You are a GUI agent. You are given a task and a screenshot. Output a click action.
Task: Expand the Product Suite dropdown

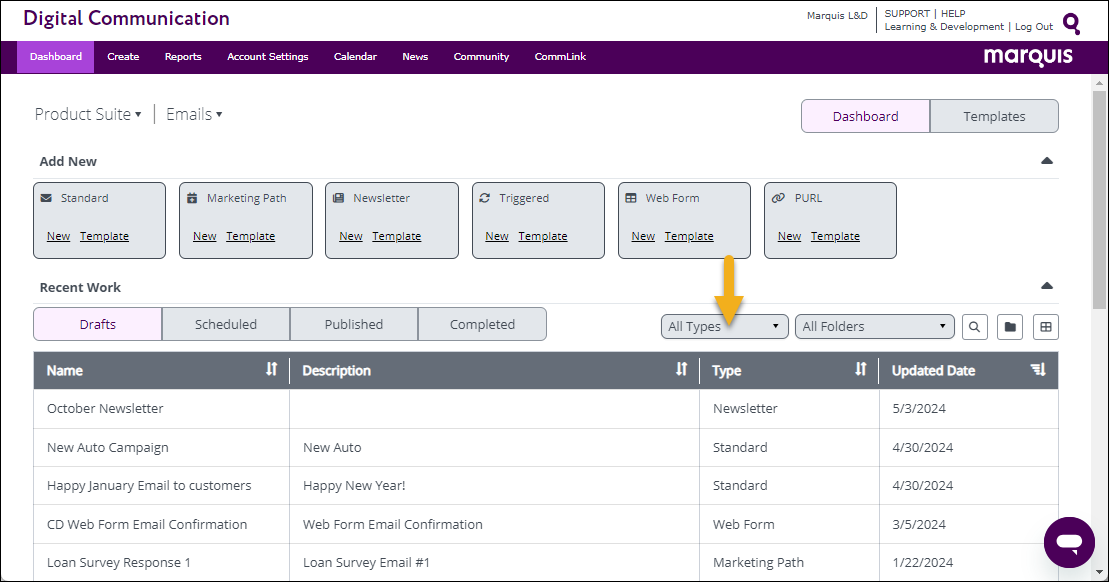click(88, 115)
